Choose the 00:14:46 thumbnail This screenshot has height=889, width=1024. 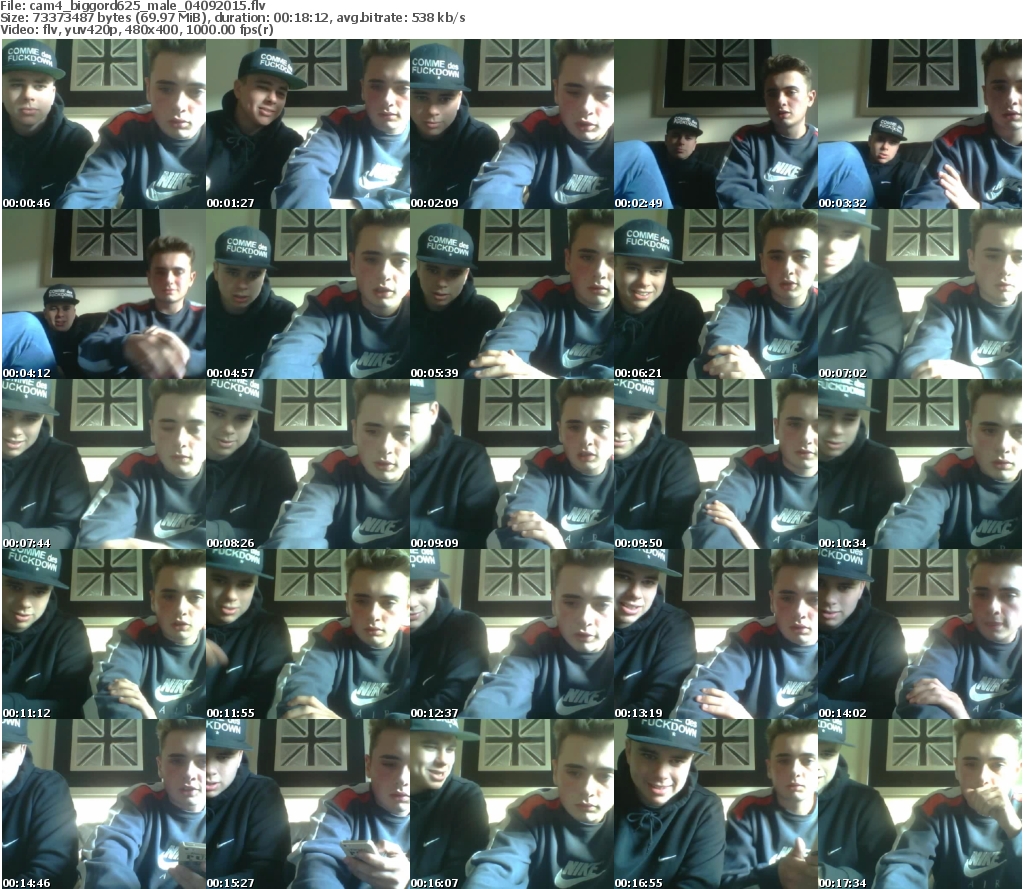pyautogui.click(x=104, y=803)
